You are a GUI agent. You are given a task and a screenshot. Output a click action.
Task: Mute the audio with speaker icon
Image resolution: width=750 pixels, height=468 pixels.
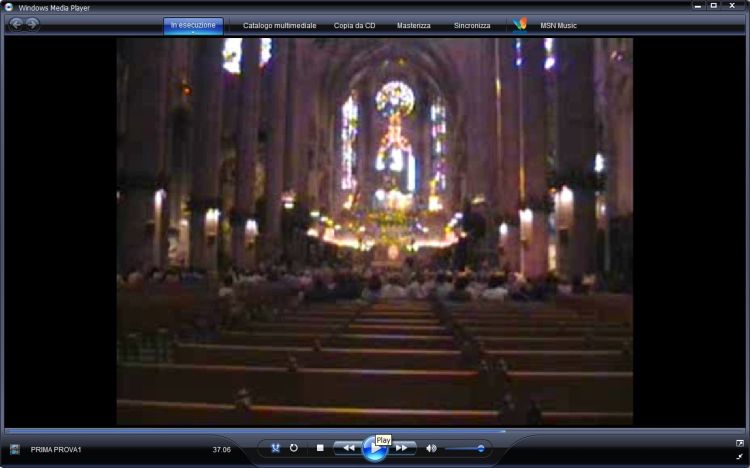click(x=431, y=448)
